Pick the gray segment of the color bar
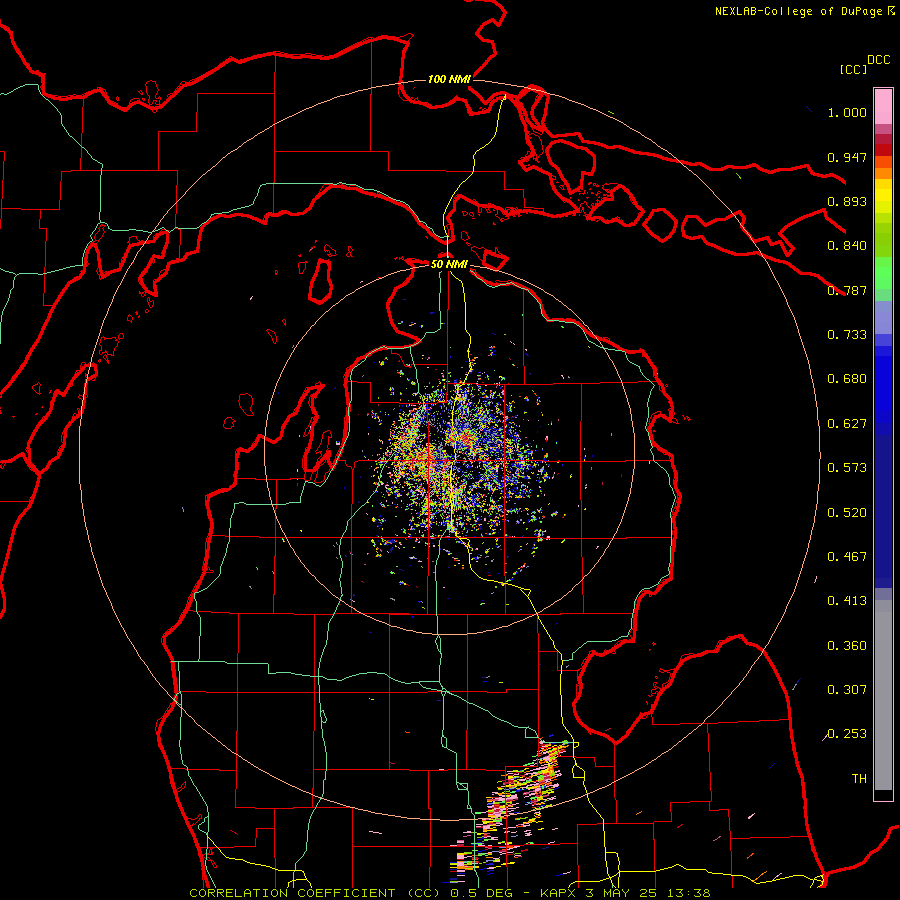This screenshot has width=900, height=900. [x=883, y=695]
